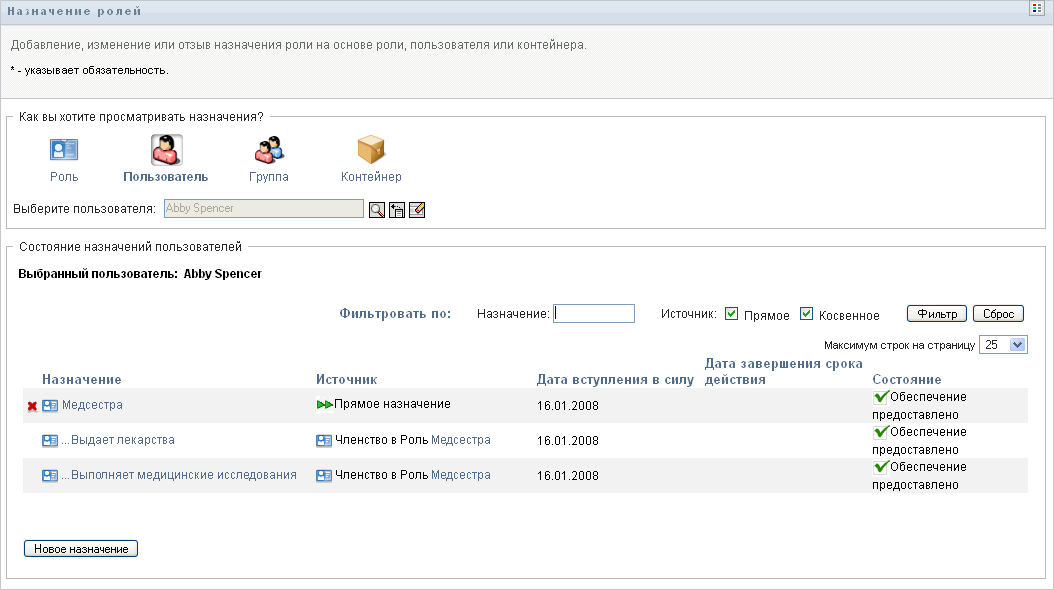The height and width of the screenshot is (590, 1054).
Task: Select the Пользователь view icon
Action: [165, 151]
